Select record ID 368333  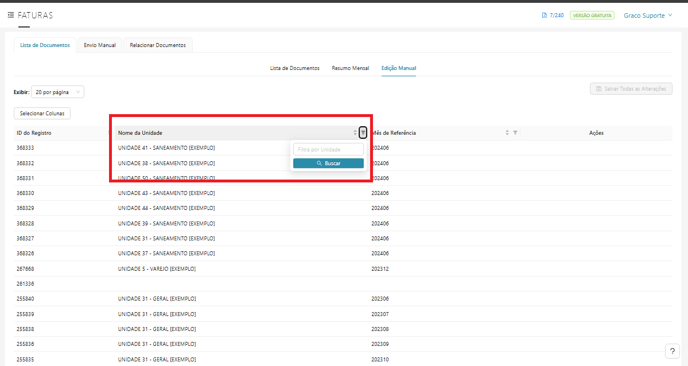25,148
